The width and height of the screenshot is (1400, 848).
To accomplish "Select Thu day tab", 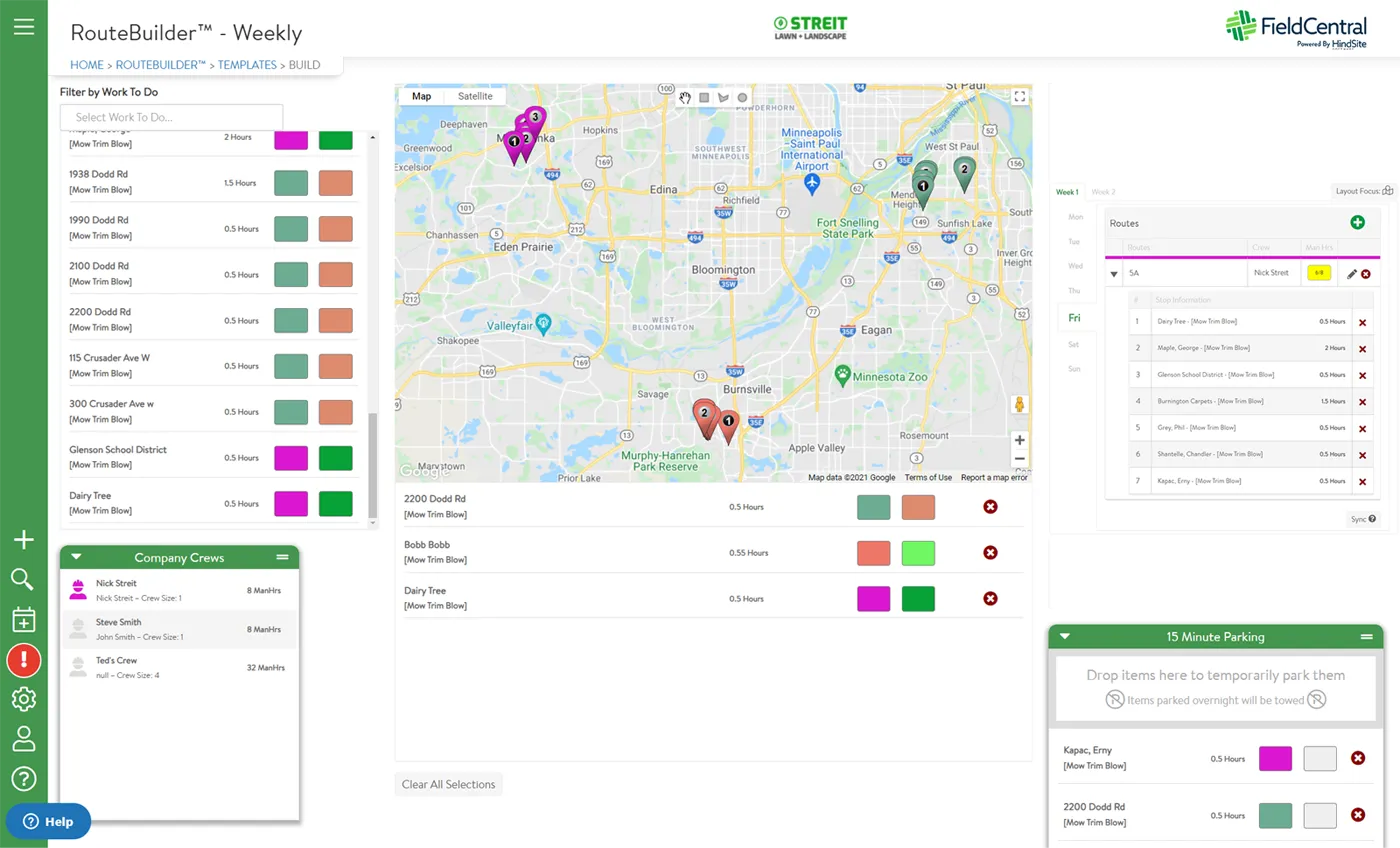I will (x=1075, y=290).
